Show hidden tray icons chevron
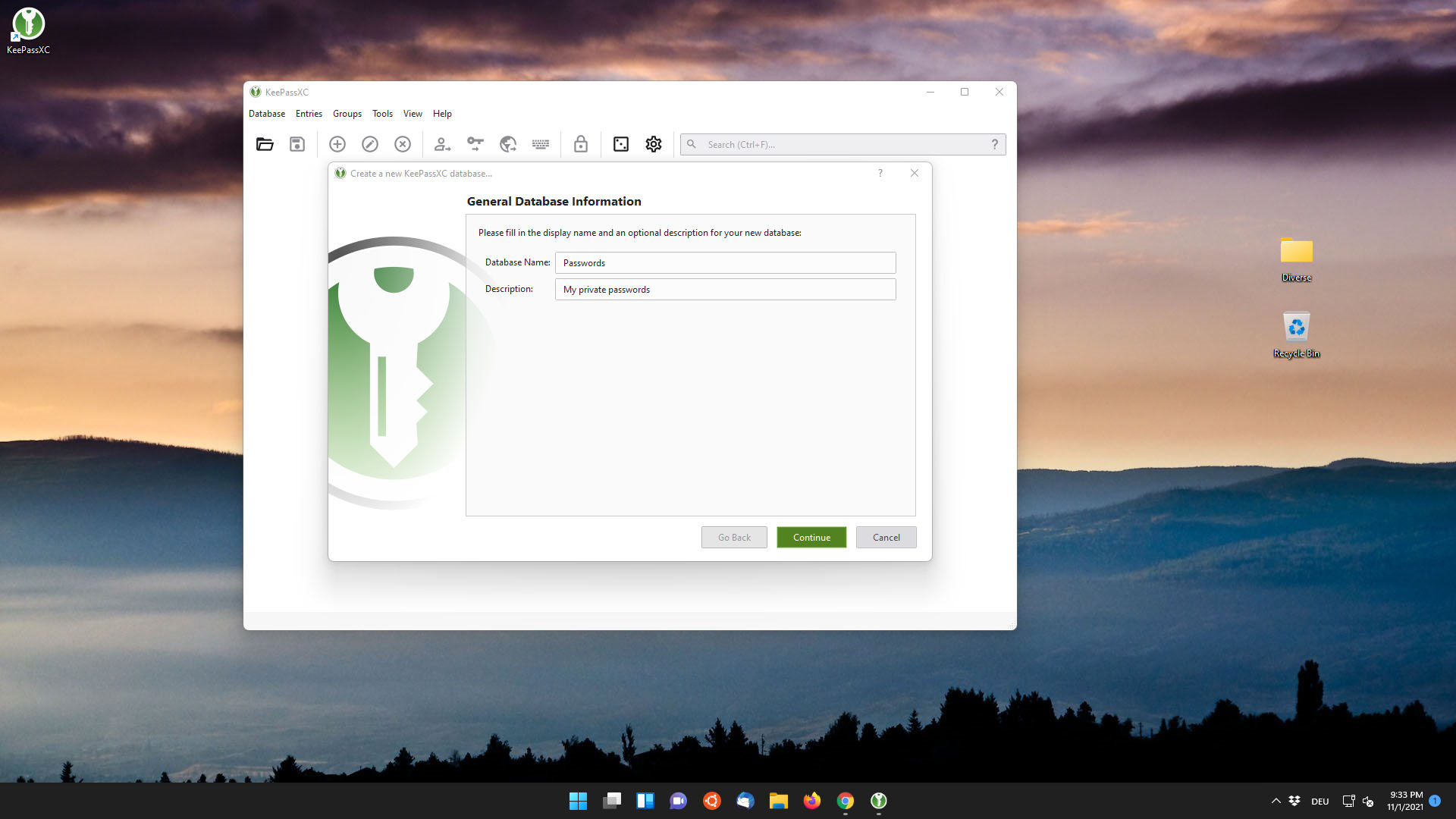1456x819 pixels. point(1276,801)
